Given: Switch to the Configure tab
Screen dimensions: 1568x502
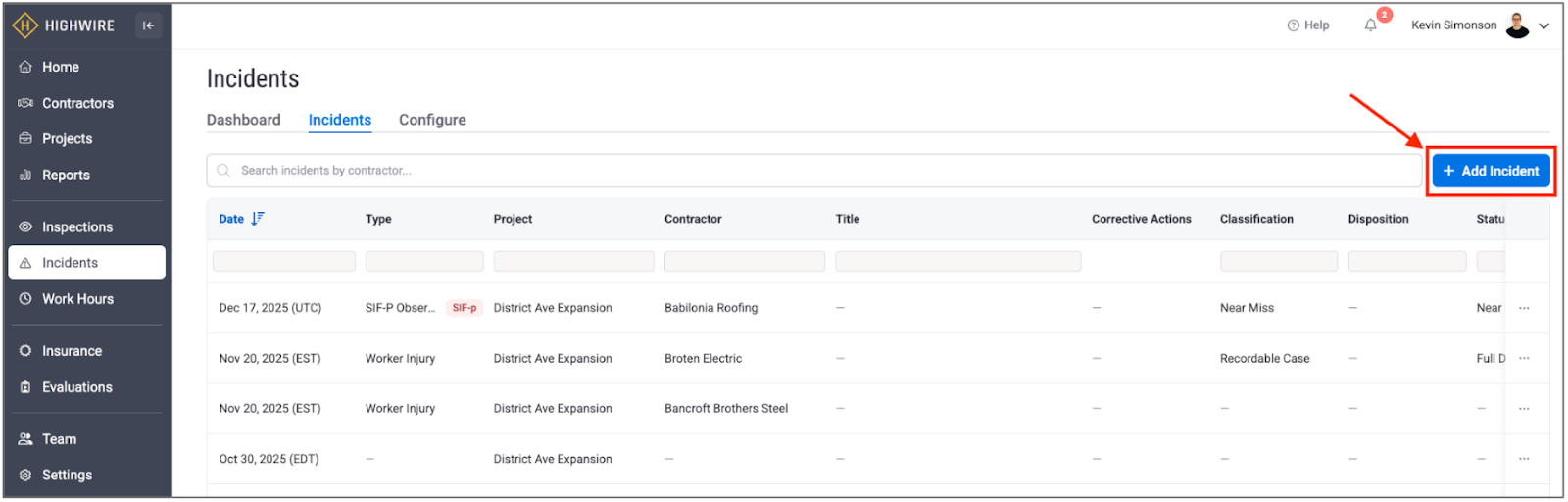Looking at the screenshot, I should [432, 120].
